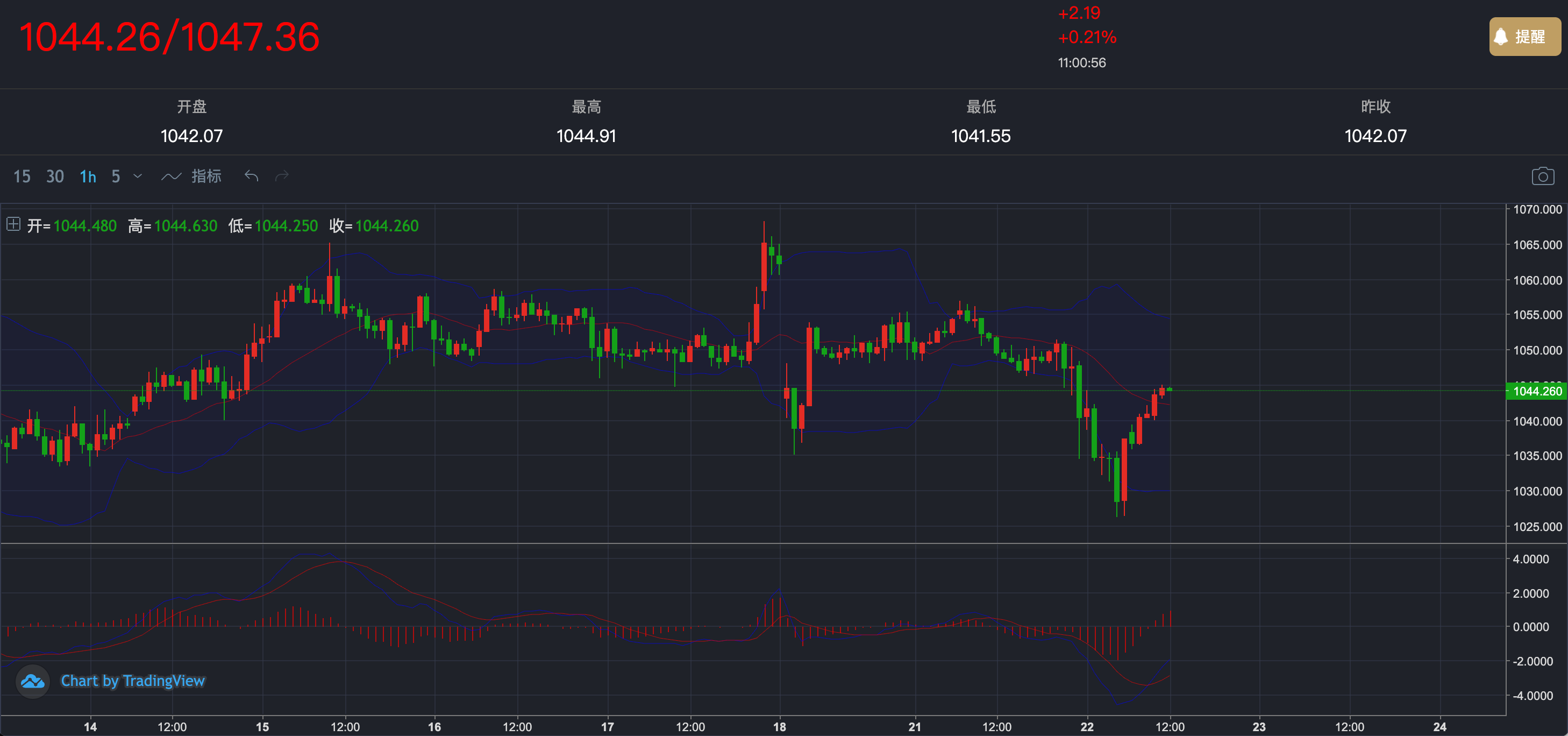Click the indicators wave-line icon
The height and width of the screenshot is (736, 1568).
pyautogui.click(x=171, y=176)
